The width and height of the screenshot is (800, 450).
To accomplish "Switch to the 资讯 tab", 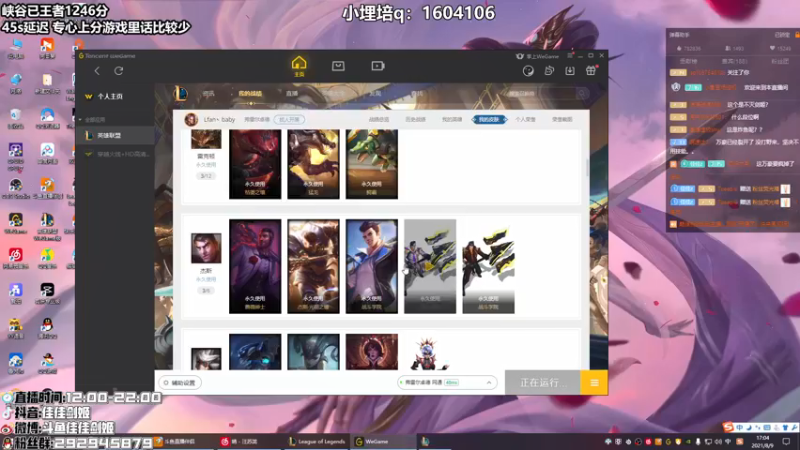I will [x=208, y=94].
